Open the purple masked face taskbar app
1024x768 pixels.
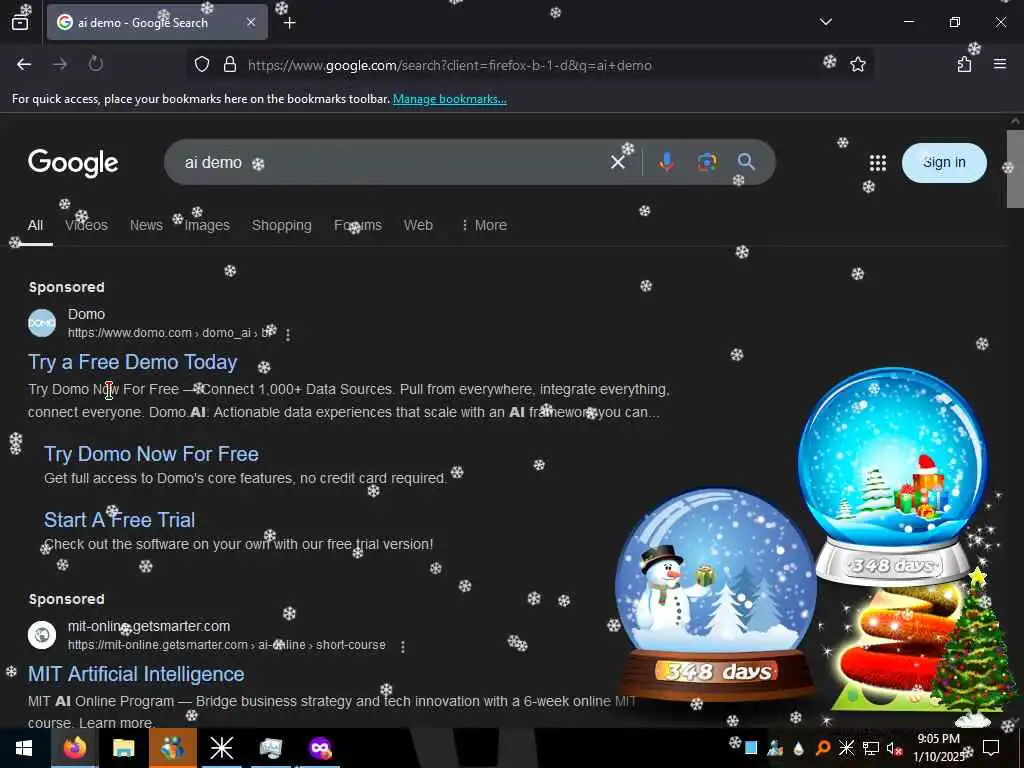point(320,748)
